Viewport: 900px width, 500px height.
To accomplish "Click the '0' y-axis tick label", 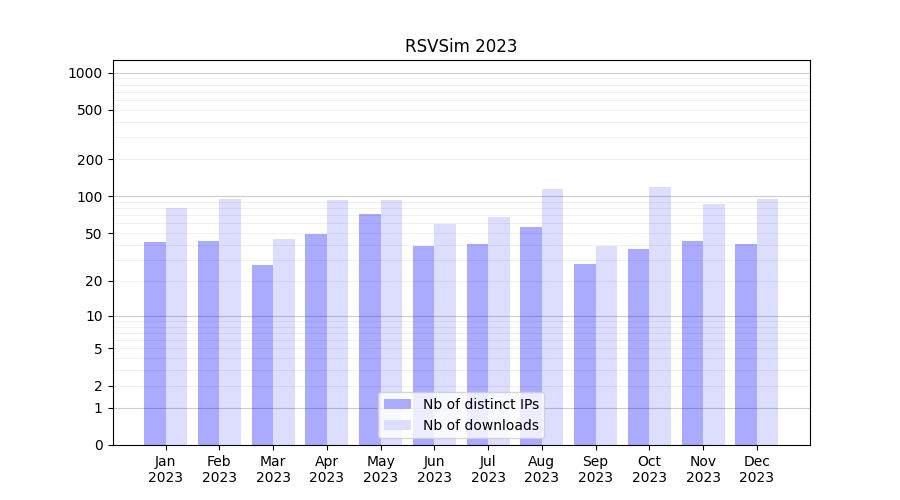I will 98,445.
